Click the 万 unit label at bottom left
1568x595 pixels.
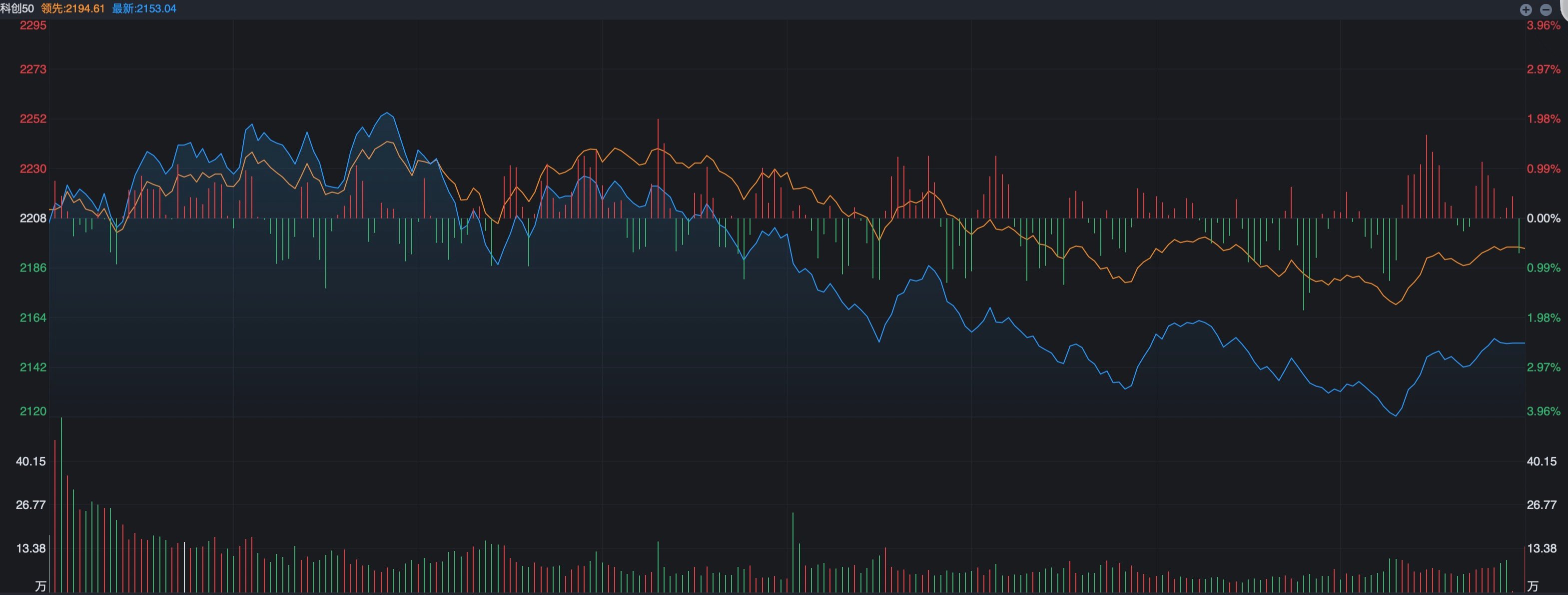click(40, 586)
